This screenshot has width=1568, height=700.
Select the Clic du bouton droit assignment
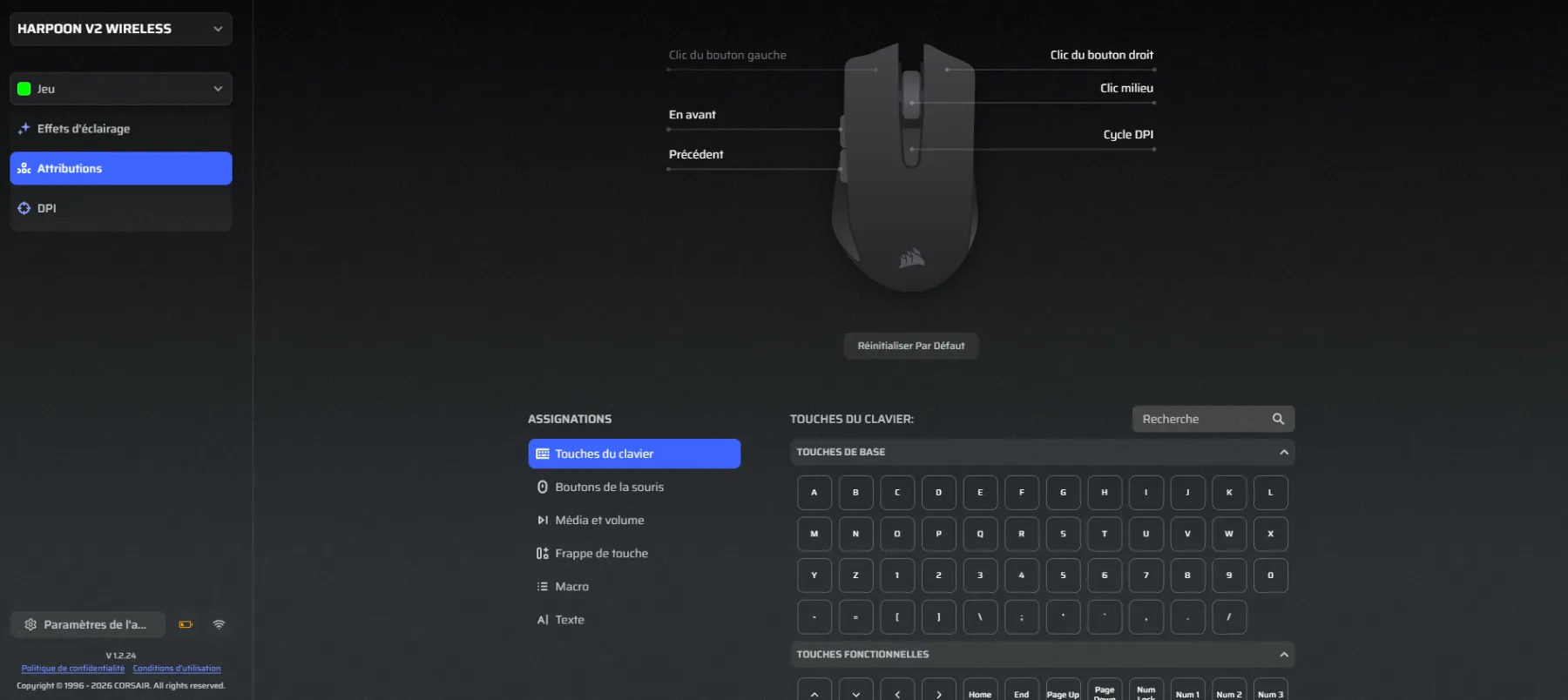pyautogui.click(x=1101, y=55)
